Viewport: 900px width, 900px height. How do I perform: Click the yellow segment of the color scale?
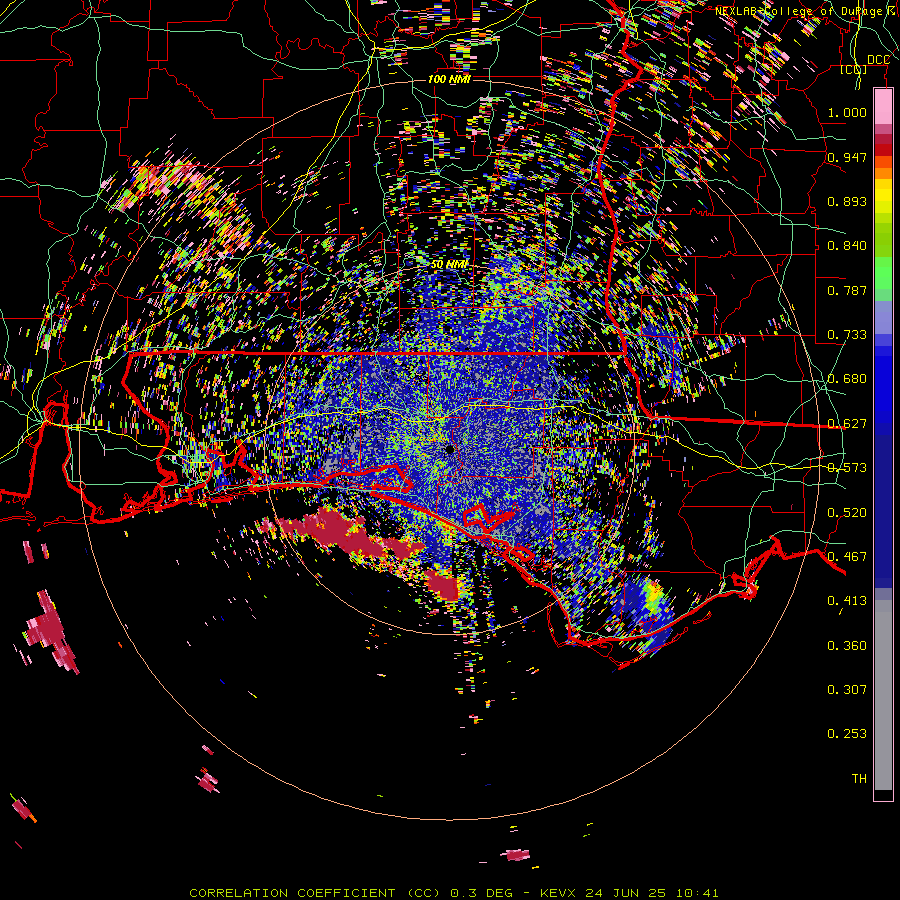(883, 196)
